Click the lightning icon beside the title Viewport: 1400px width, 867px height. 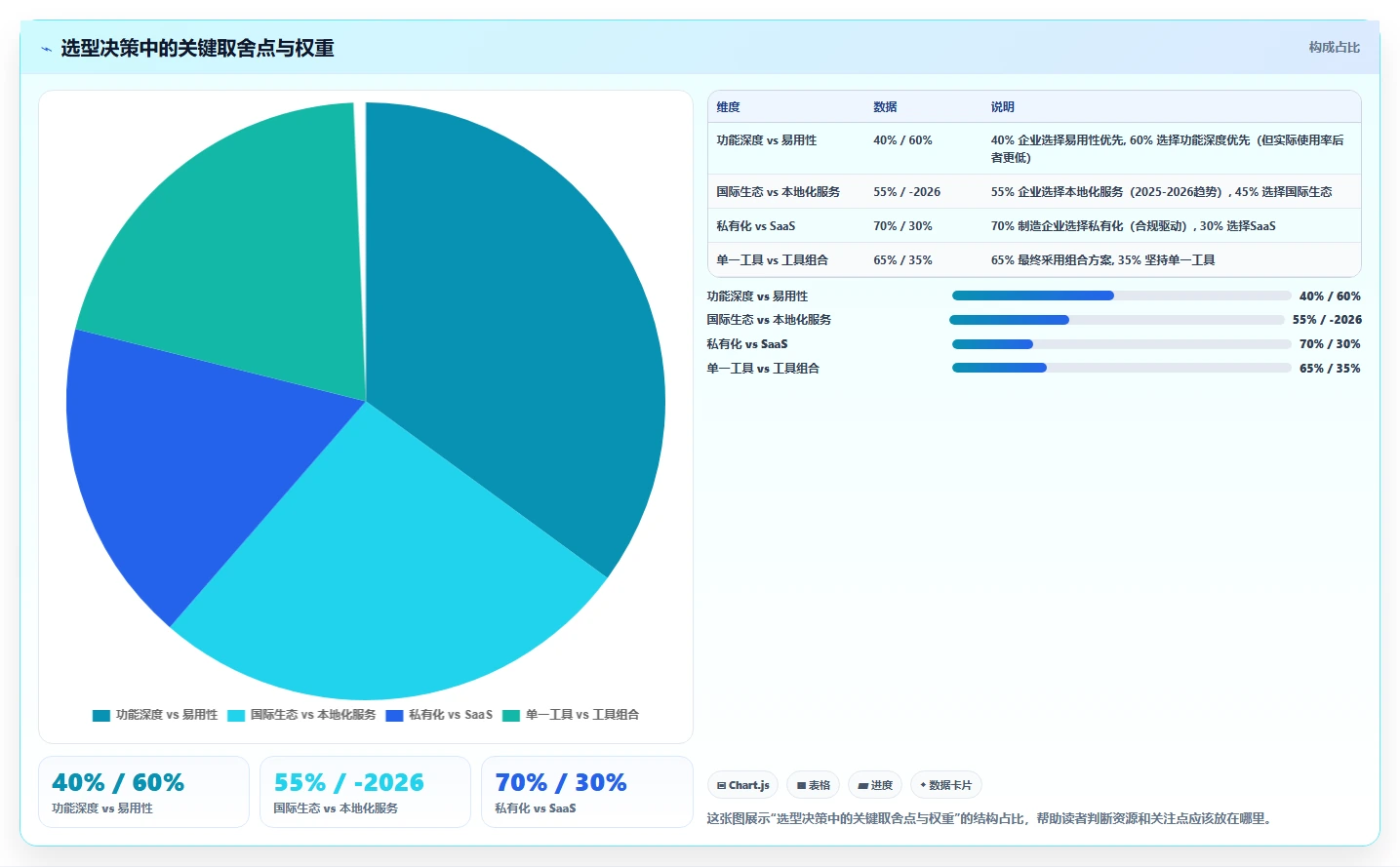click(x=46, y=49)
